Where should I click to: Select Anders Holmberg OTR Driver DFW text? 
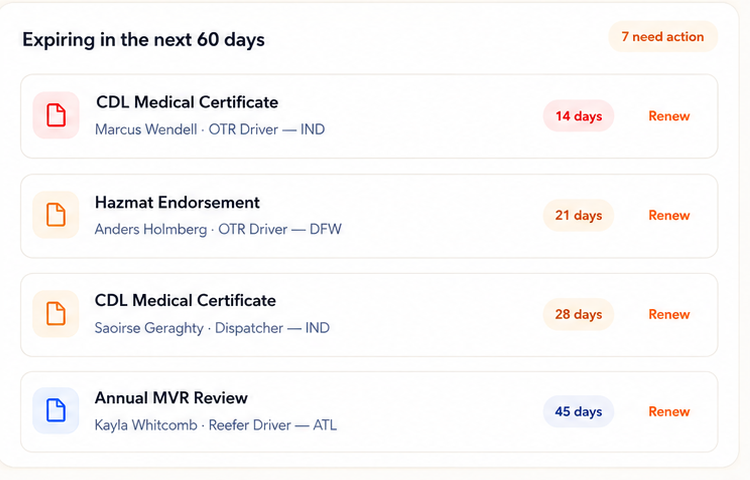point(218,229)
